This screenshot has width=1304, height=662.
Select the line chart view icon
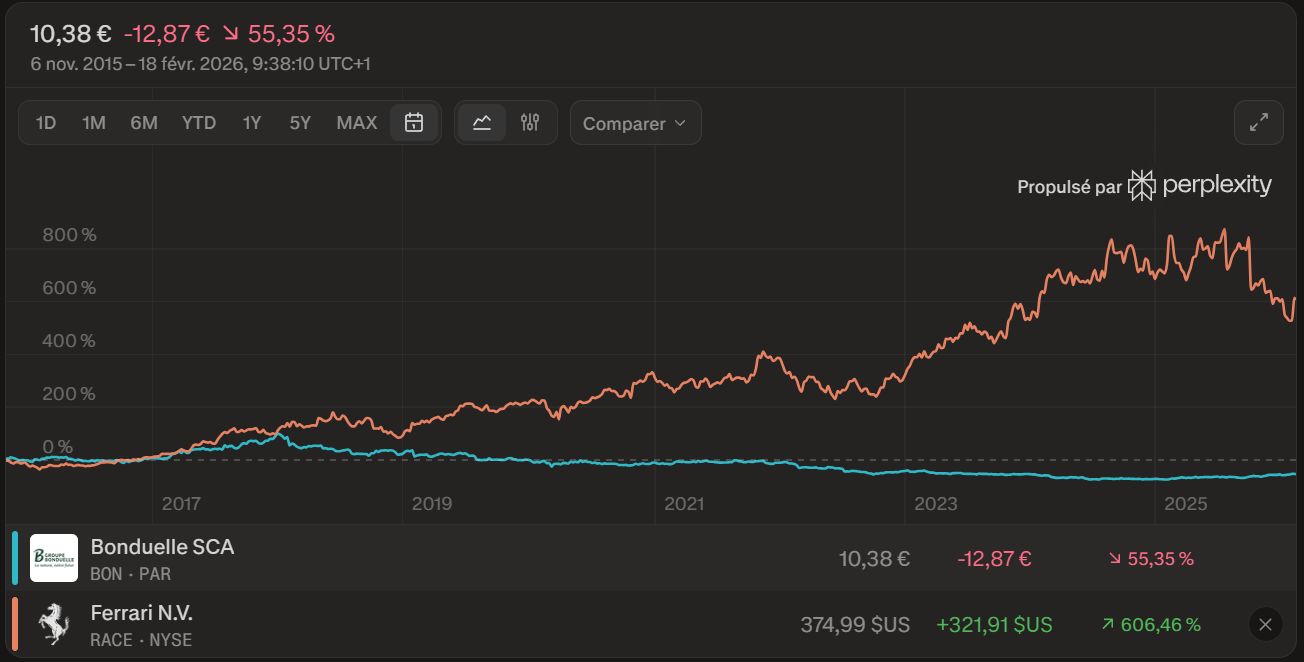pyautogui.click(x=482, y=123)
